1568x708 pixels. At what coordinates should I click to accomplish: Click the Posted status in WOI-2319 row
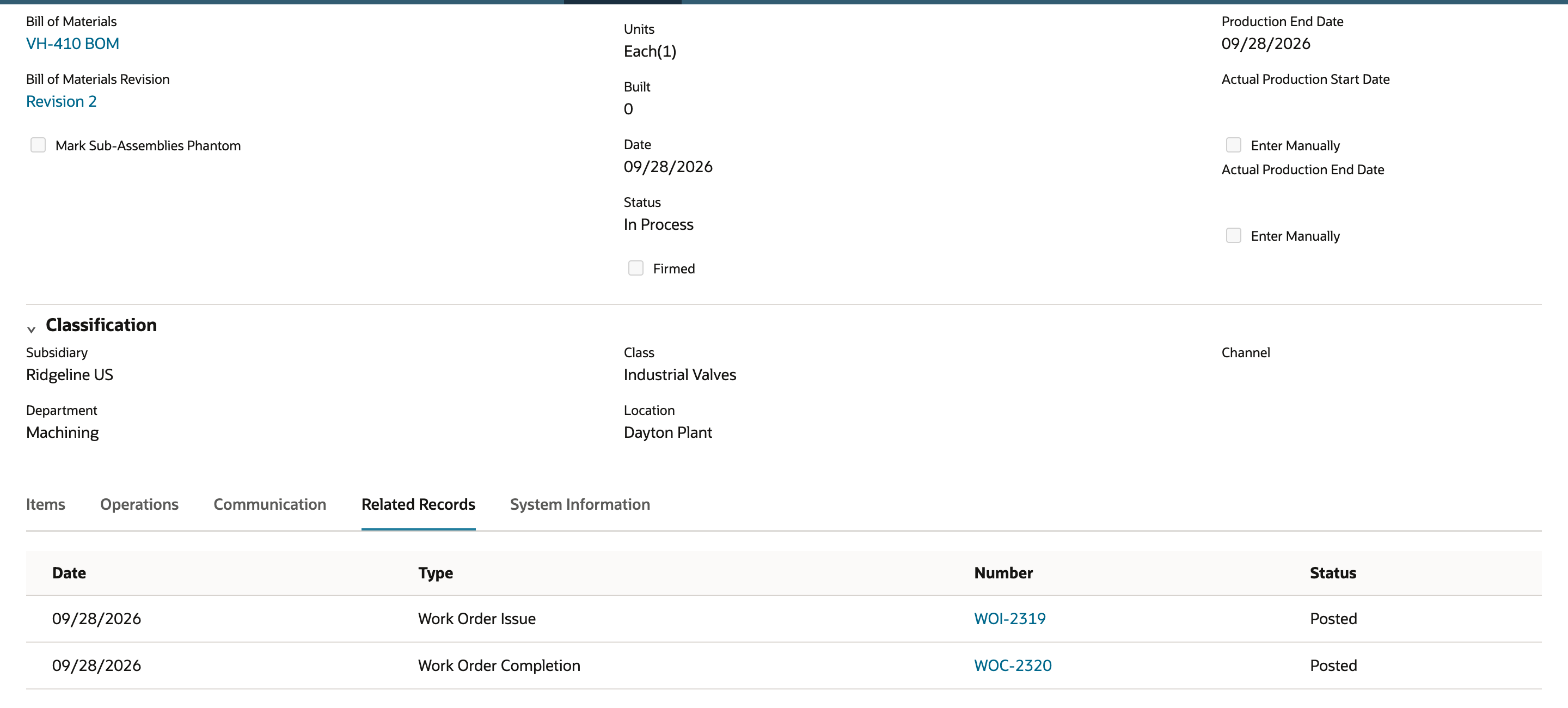click(x=1333, y=619)
